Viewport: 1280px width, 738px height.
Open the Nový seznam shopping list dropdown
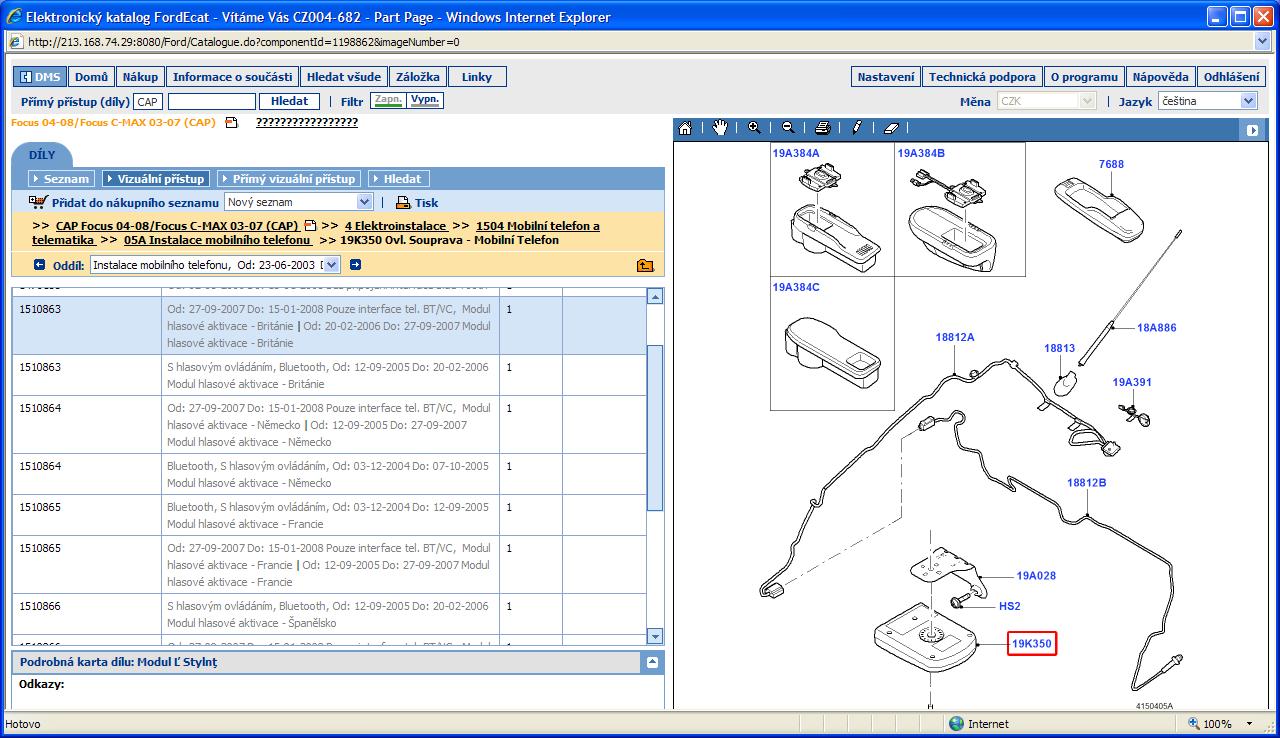364,202
